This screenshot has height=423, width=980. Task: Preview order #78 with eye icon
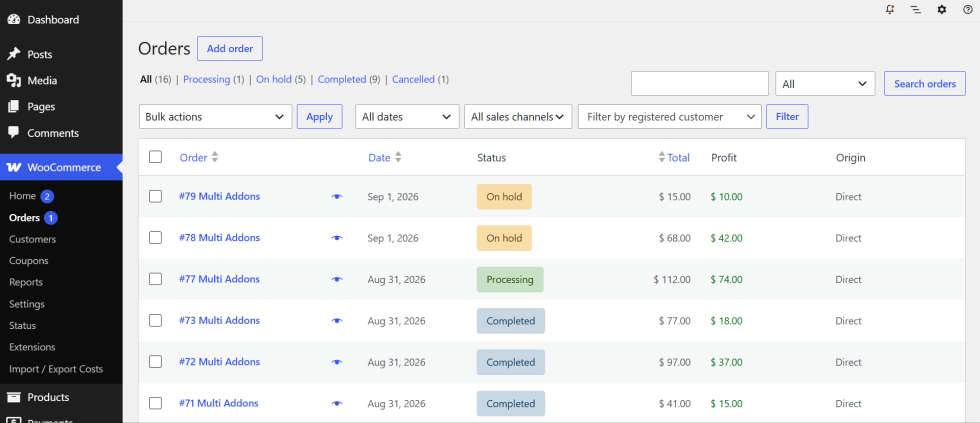[x=337, y=238]
